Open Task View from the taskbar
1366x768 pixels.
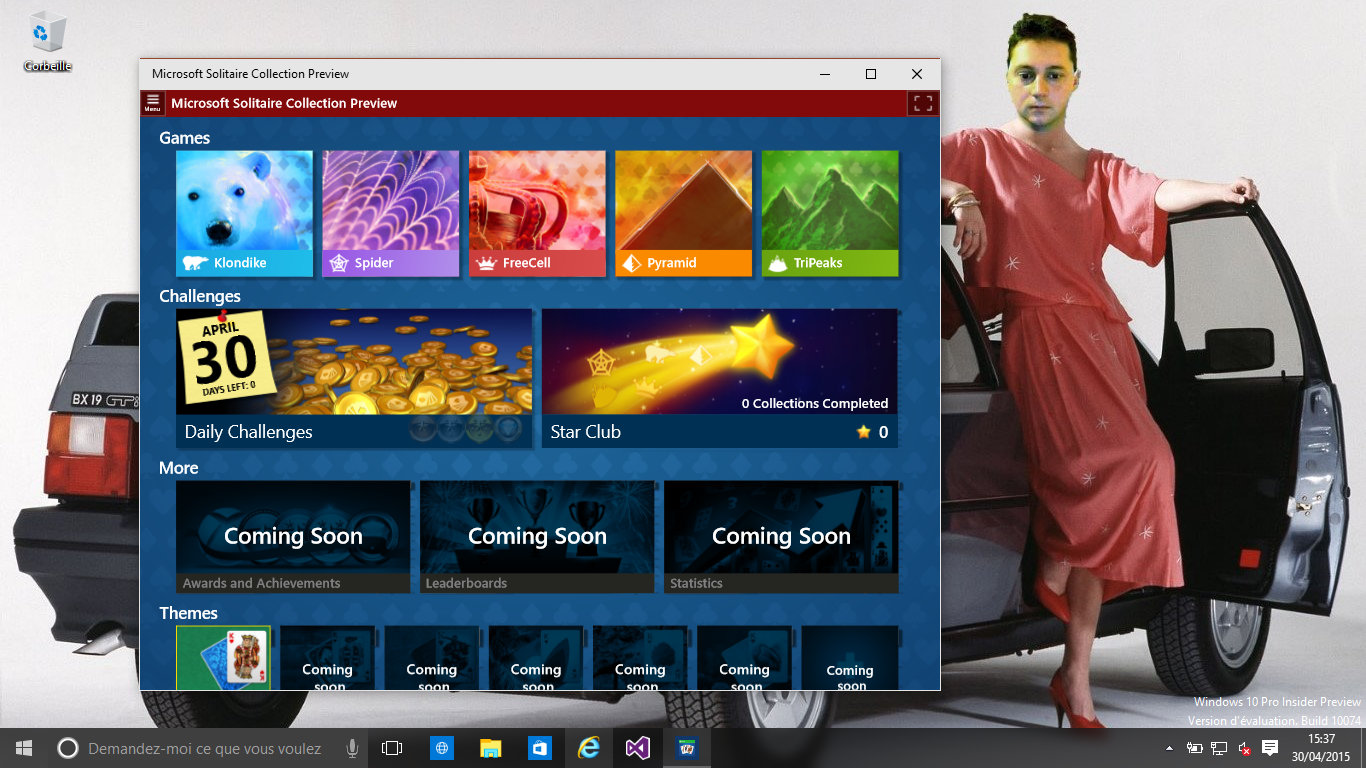[x=392, y=748]
